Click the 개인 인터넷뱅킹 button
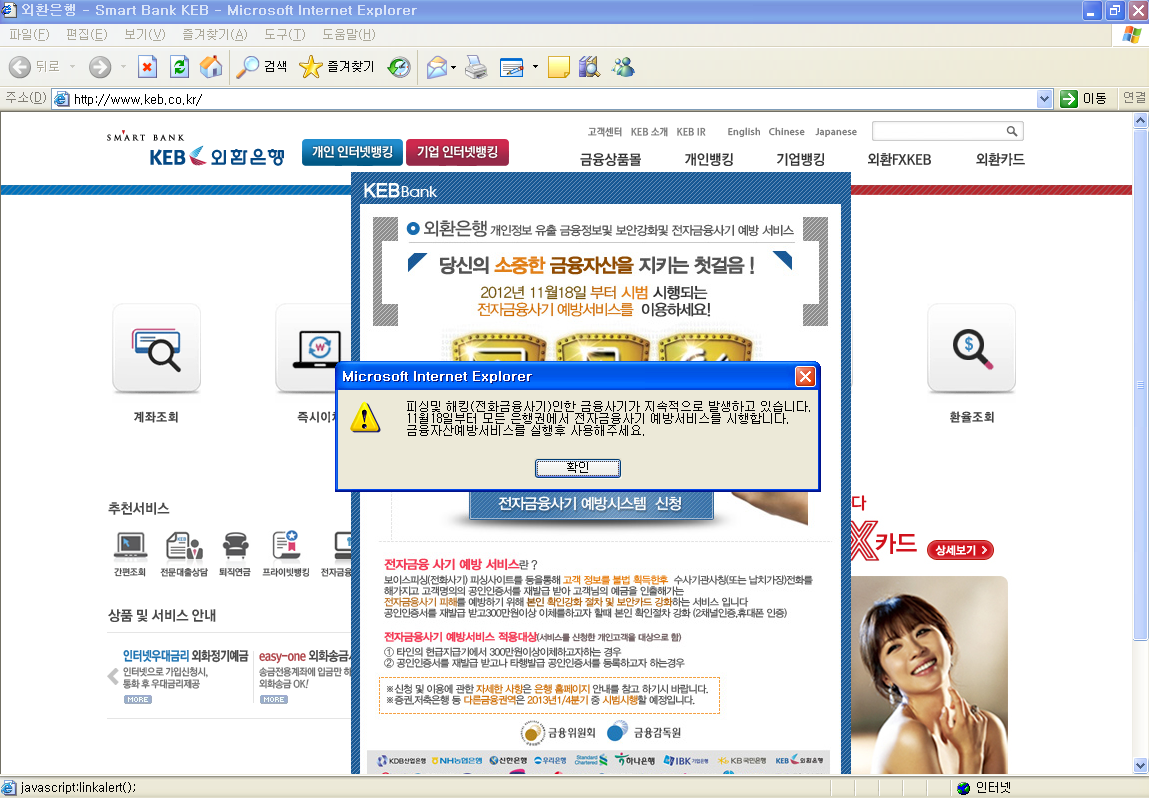Viewport: 1149px width, 798px height. coord(352,152)
